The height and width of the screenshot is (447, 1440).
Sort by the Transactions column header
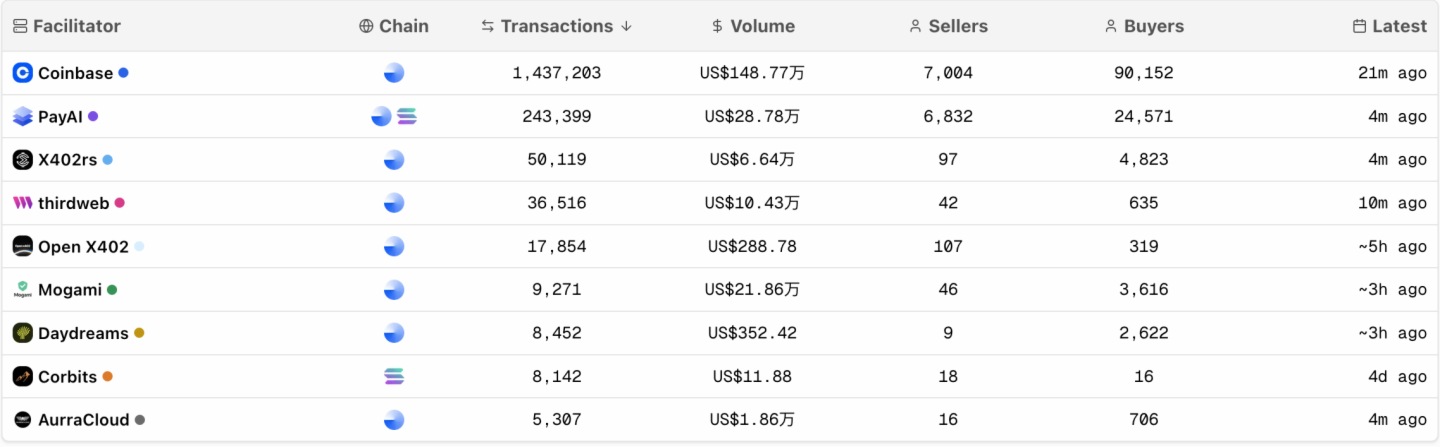click(x=556, y=27)
